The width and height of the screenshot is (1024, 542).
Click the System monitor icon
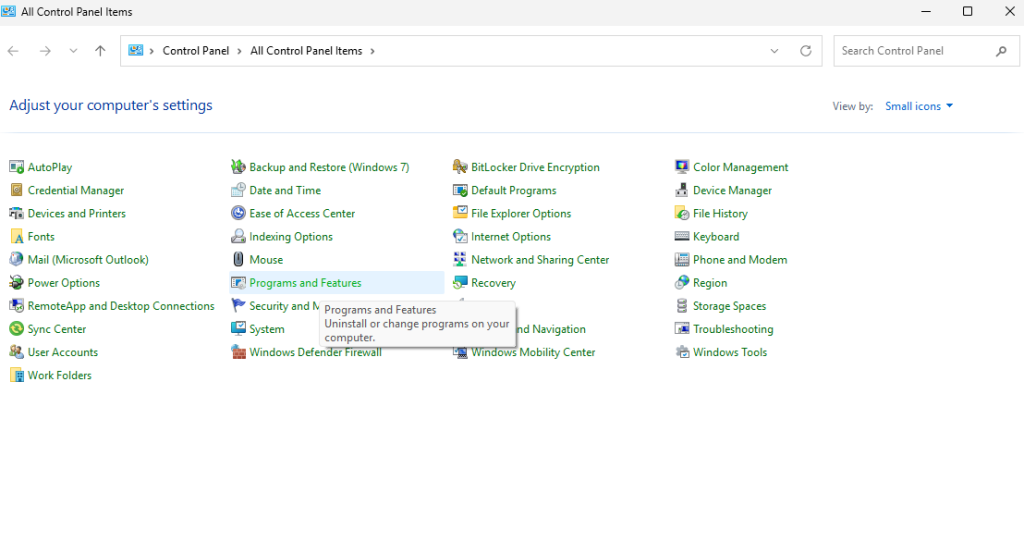pyautogui.click(x=238, y=329)
